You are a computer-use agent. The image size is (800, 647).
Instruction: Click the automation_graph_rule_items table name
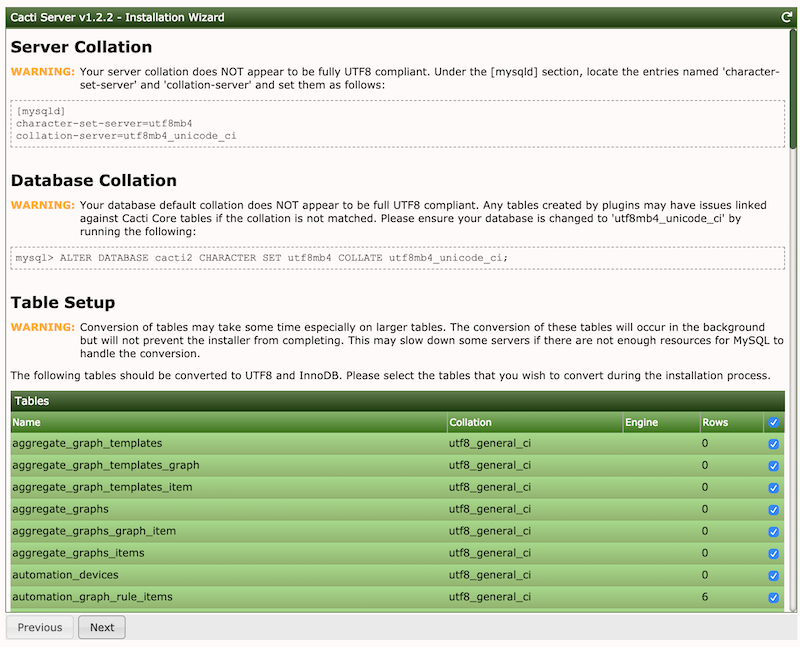pyautogui.click(x=92, y=597)
